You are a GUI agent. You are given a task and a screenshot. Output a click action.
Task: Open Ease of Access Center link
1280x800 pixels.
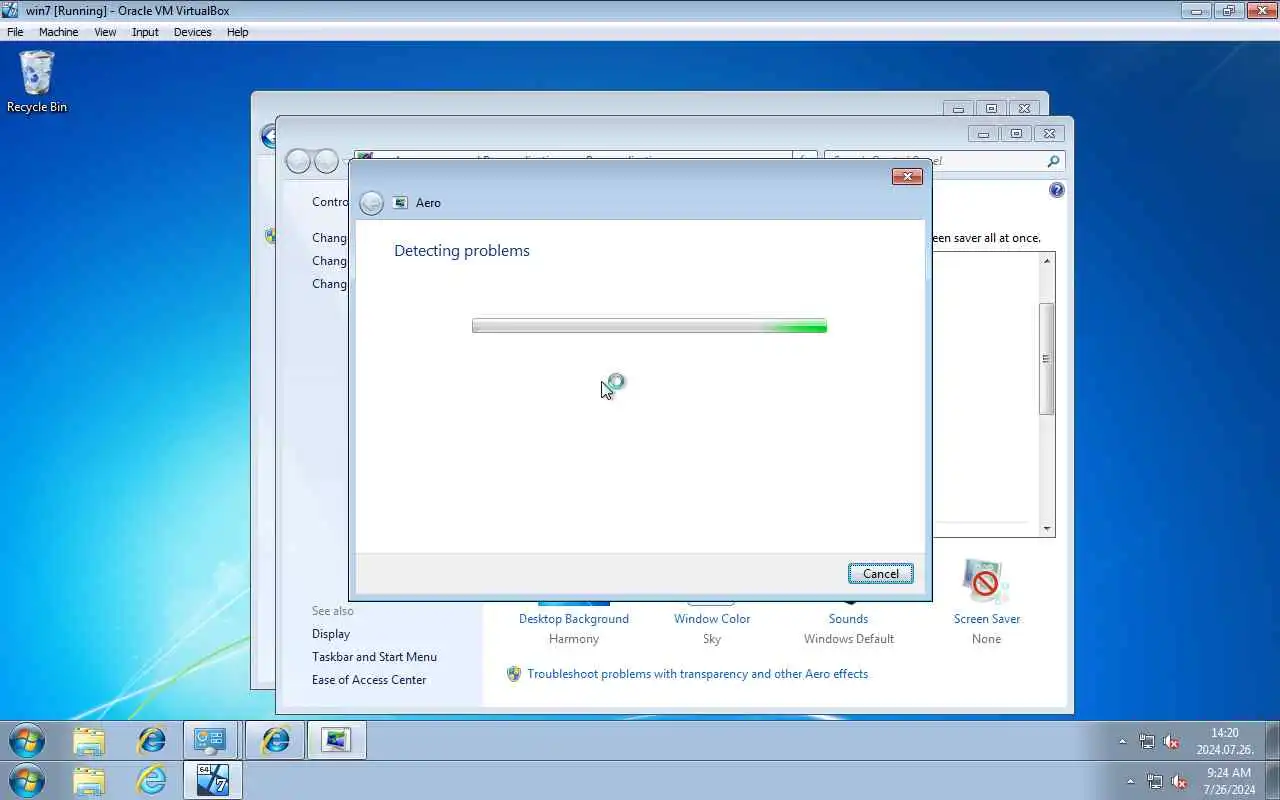(x=369, y=680)
